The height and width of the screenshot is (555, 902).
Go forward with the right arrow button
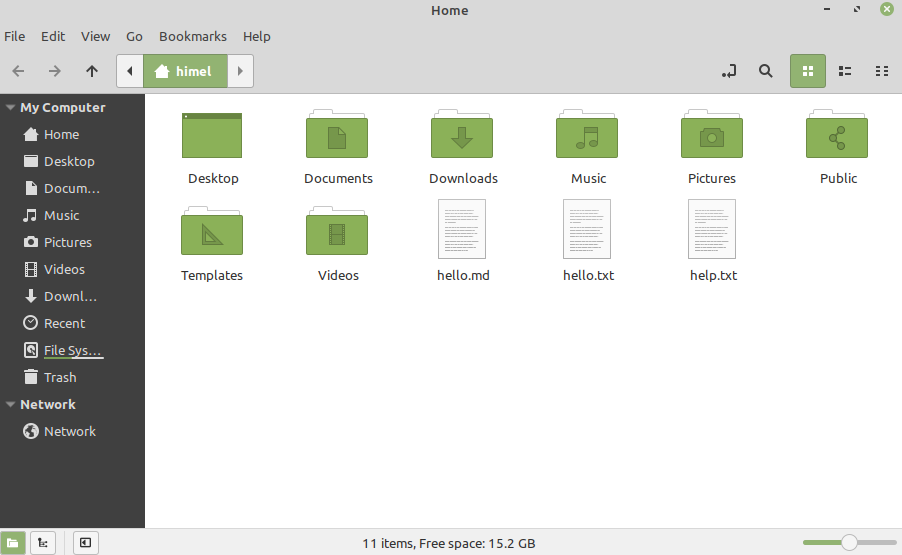coord(55,71)
